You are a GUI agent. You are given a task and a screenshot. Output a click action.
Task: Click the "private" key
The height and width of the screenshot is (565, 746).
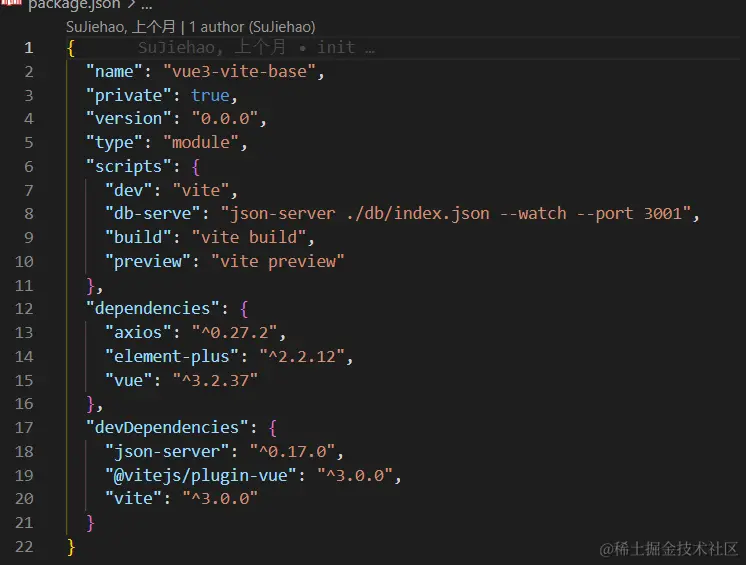click(128, 96)
